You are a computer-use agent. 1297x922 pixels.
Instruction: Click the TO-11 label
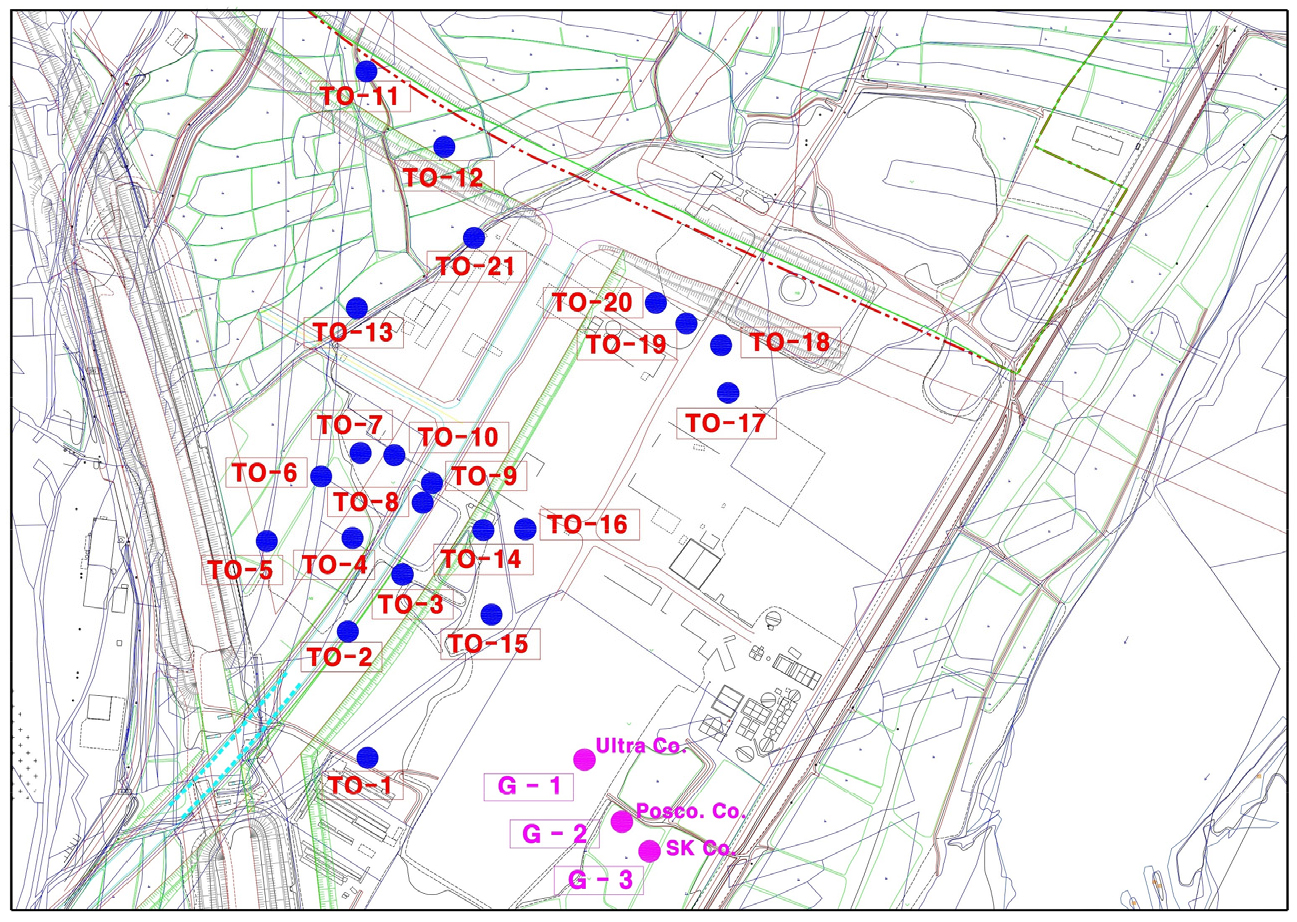coord(359,97)
